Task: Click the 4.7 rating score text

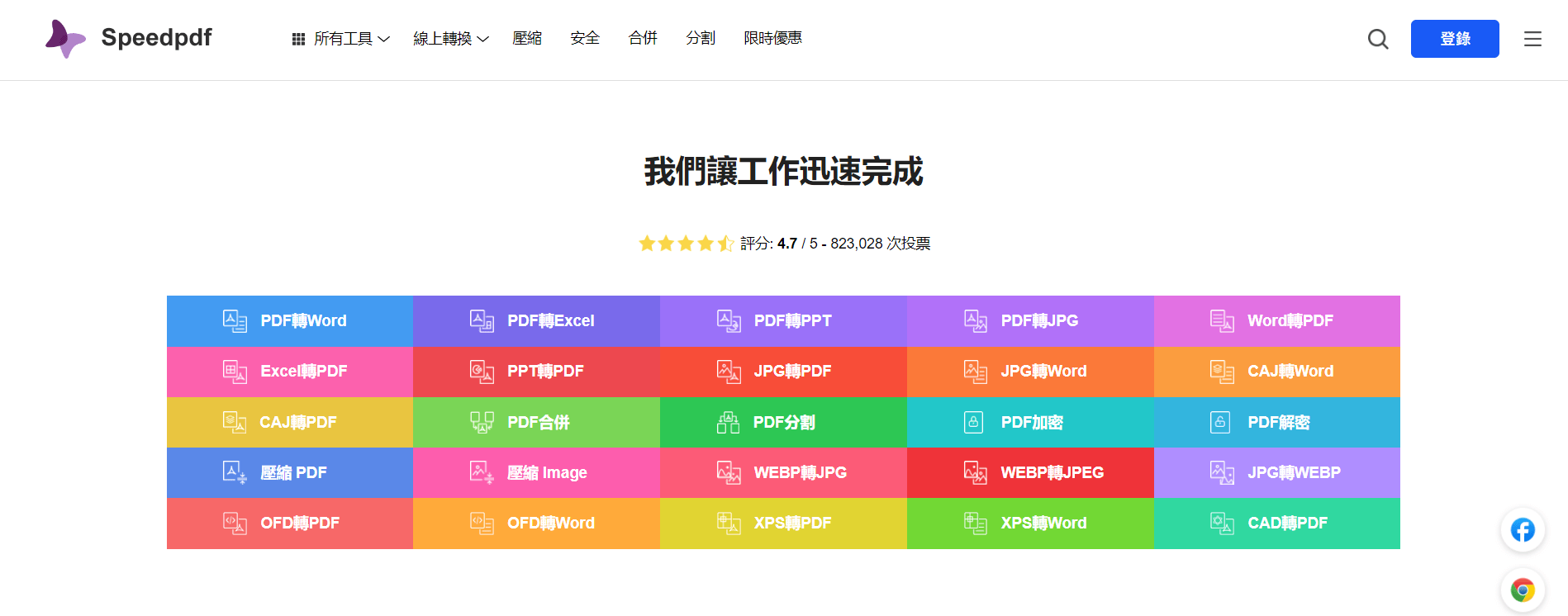Action: (787, 244)
